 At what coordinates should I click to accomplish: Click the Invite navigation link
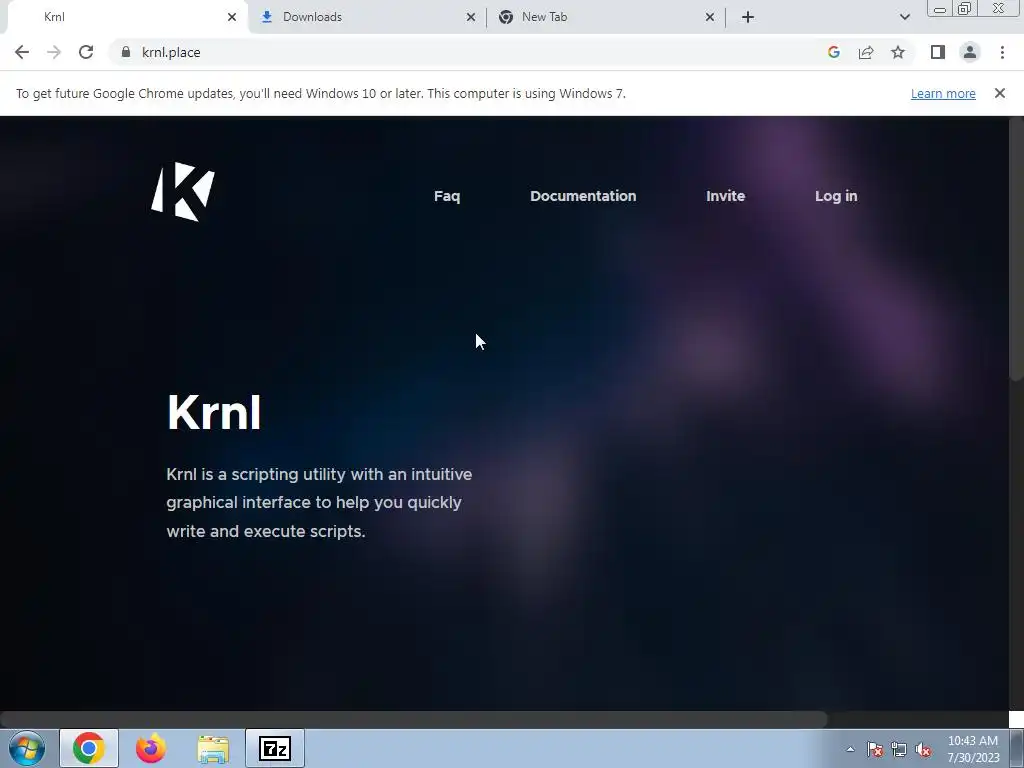726,196
